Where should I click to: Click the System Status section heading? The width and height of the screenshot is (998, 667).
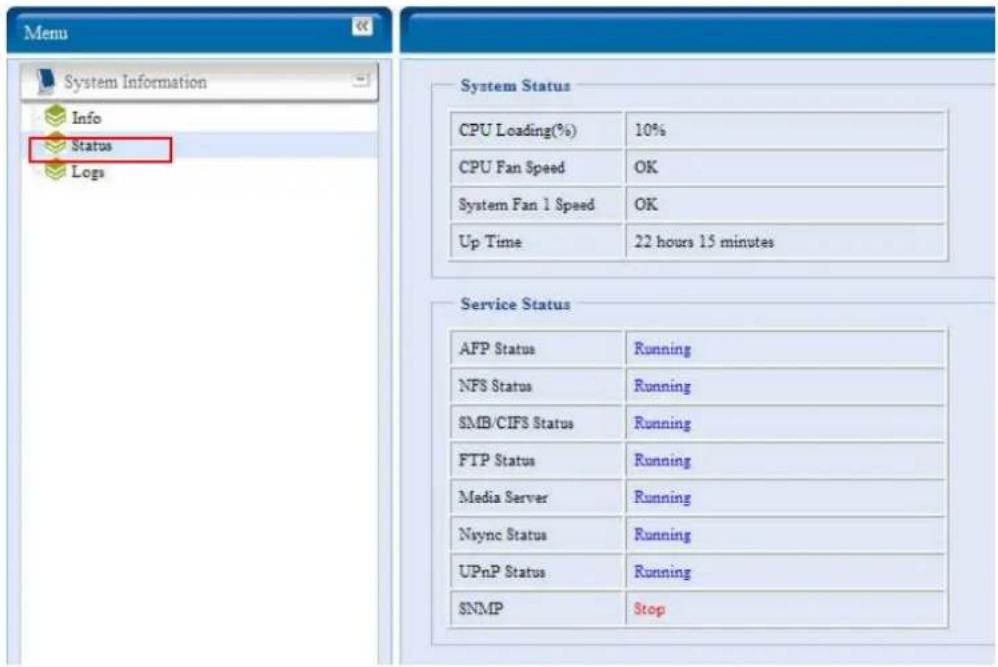(516, 85)
